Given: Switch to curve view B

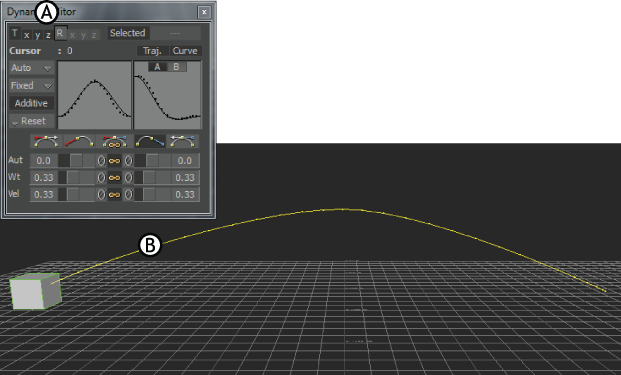Looking at the screenshot, I should pyautogui.click(x=176, y=67).
